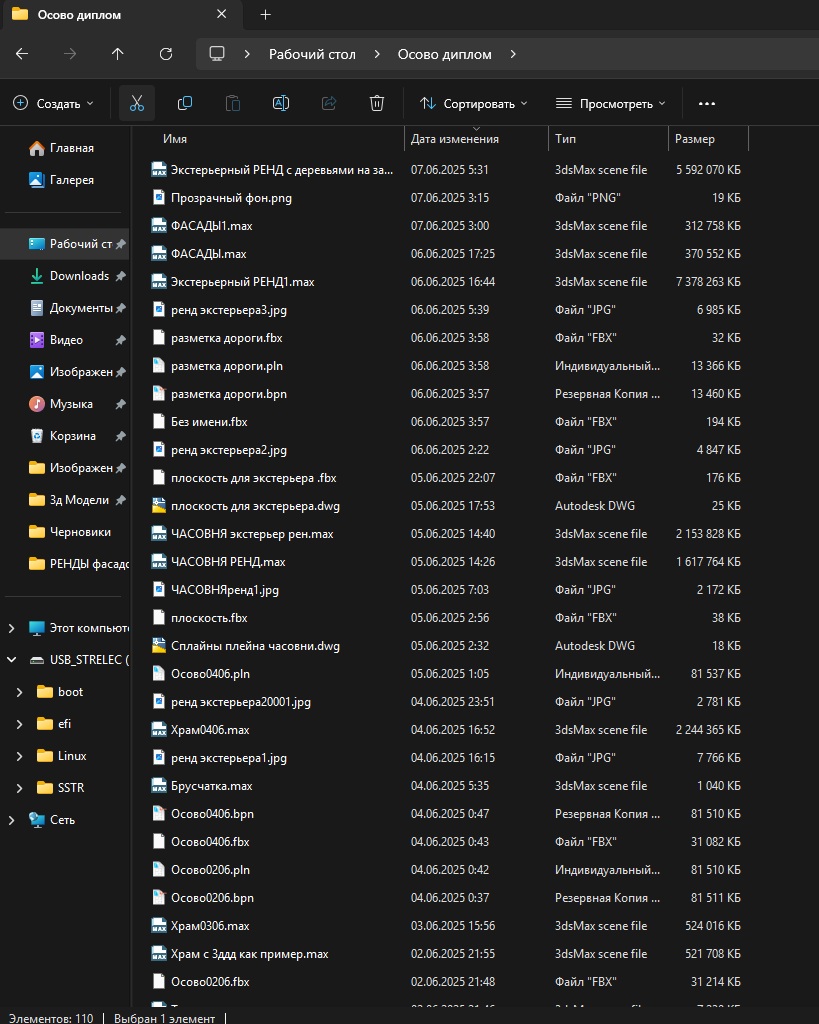
Task: Click the ФАСАДЫ1.max file icon
Action: point(159,226)
